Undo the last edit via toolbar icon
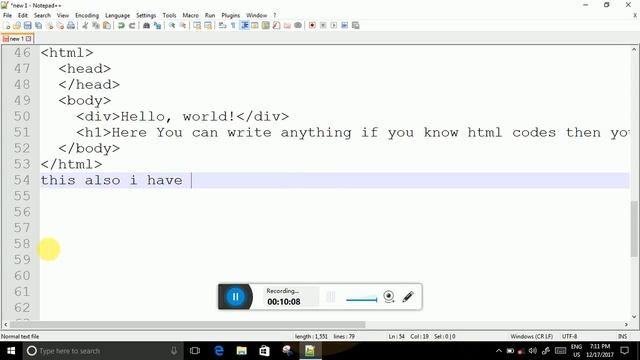640x360 pixels. (121, 25)
